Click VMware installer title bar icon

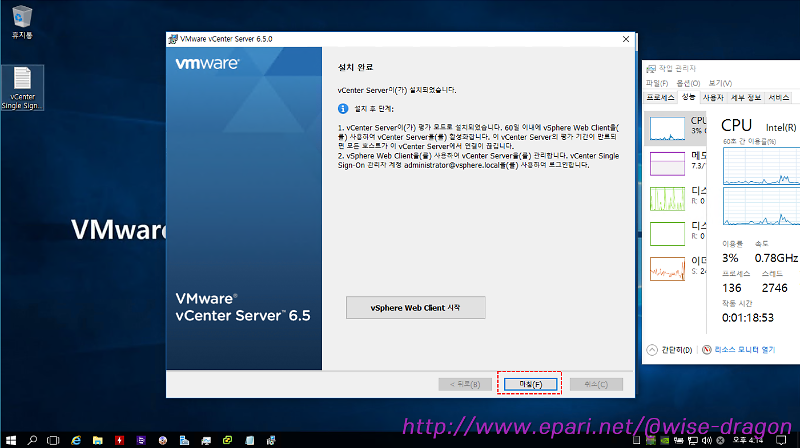pos(173,39)
